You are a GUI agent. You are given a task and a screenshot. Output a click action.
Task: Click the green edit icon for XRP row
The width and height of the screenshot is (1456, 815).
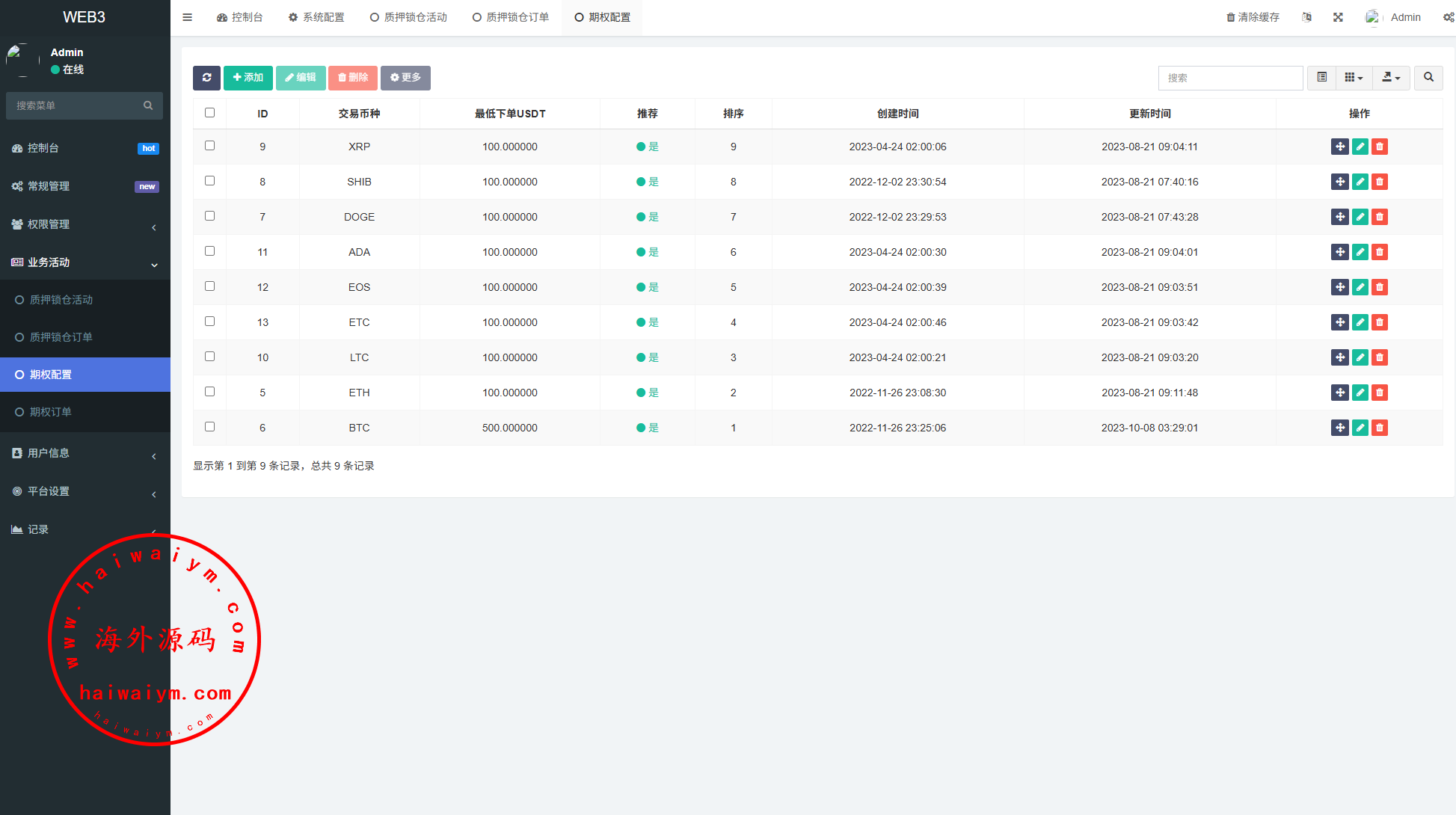click(1360, 147)
